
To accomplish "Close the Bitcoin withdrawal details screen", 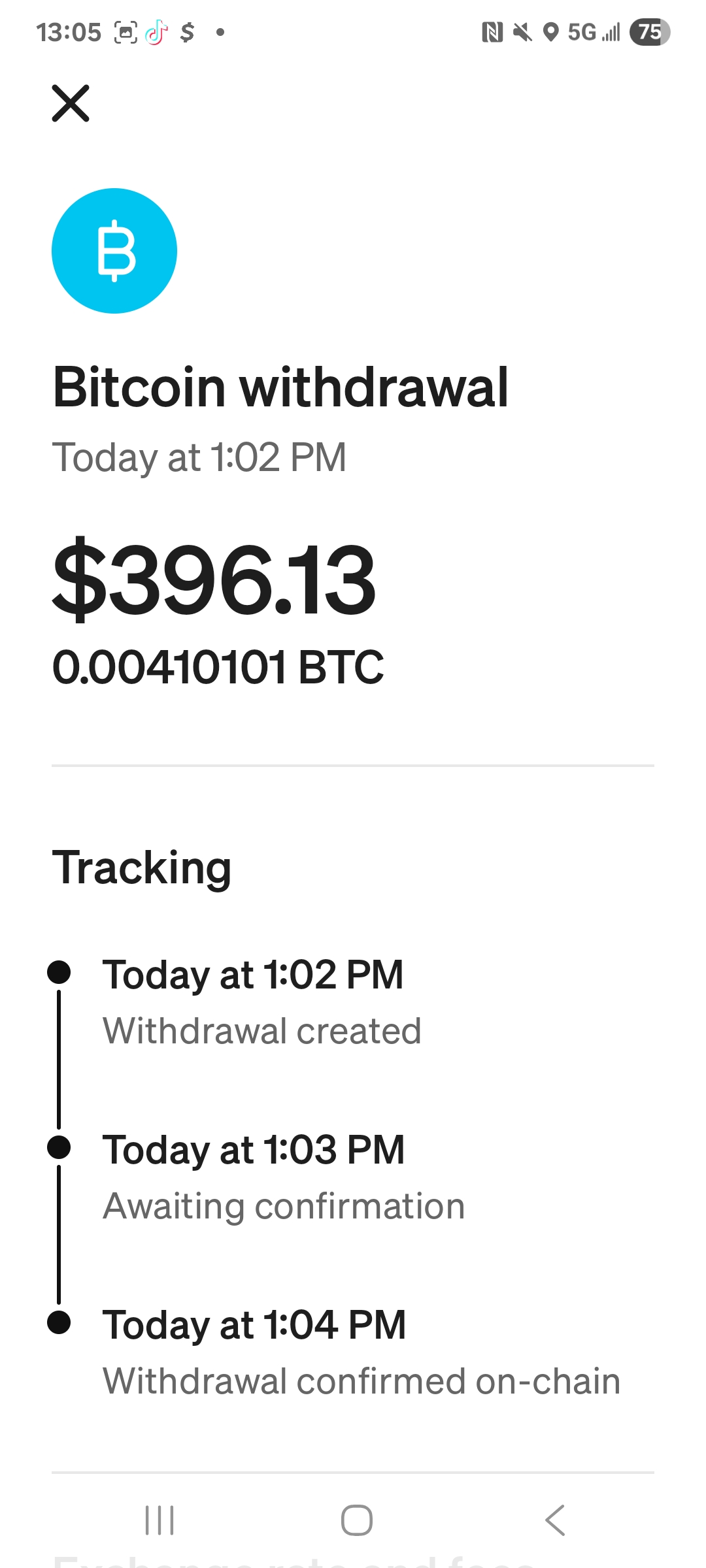I will pyautogui.click(x=71, y=103).
